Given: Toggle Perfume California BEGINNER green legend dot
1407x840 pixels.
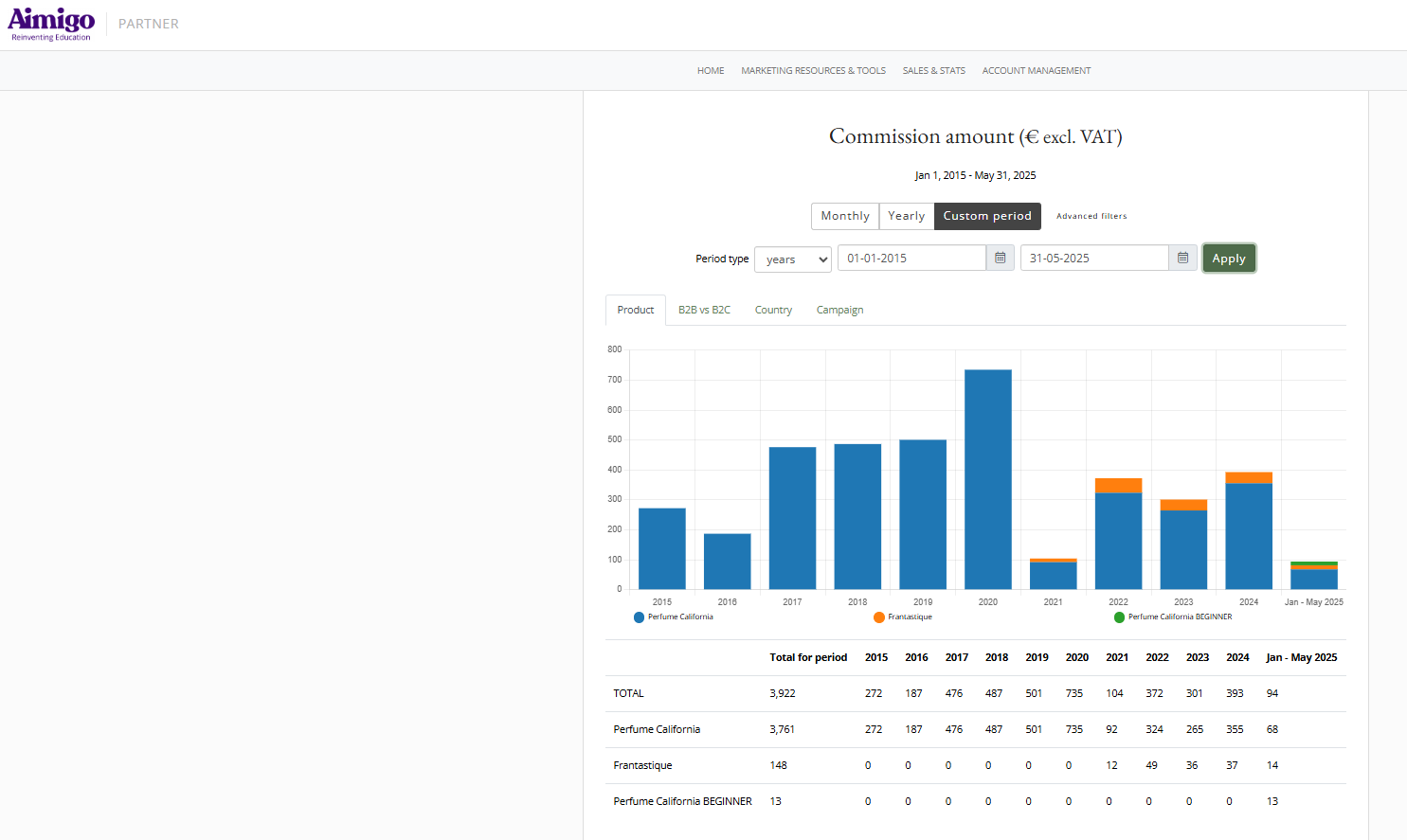Looking at the screenshot, I should pos(1119,617).
